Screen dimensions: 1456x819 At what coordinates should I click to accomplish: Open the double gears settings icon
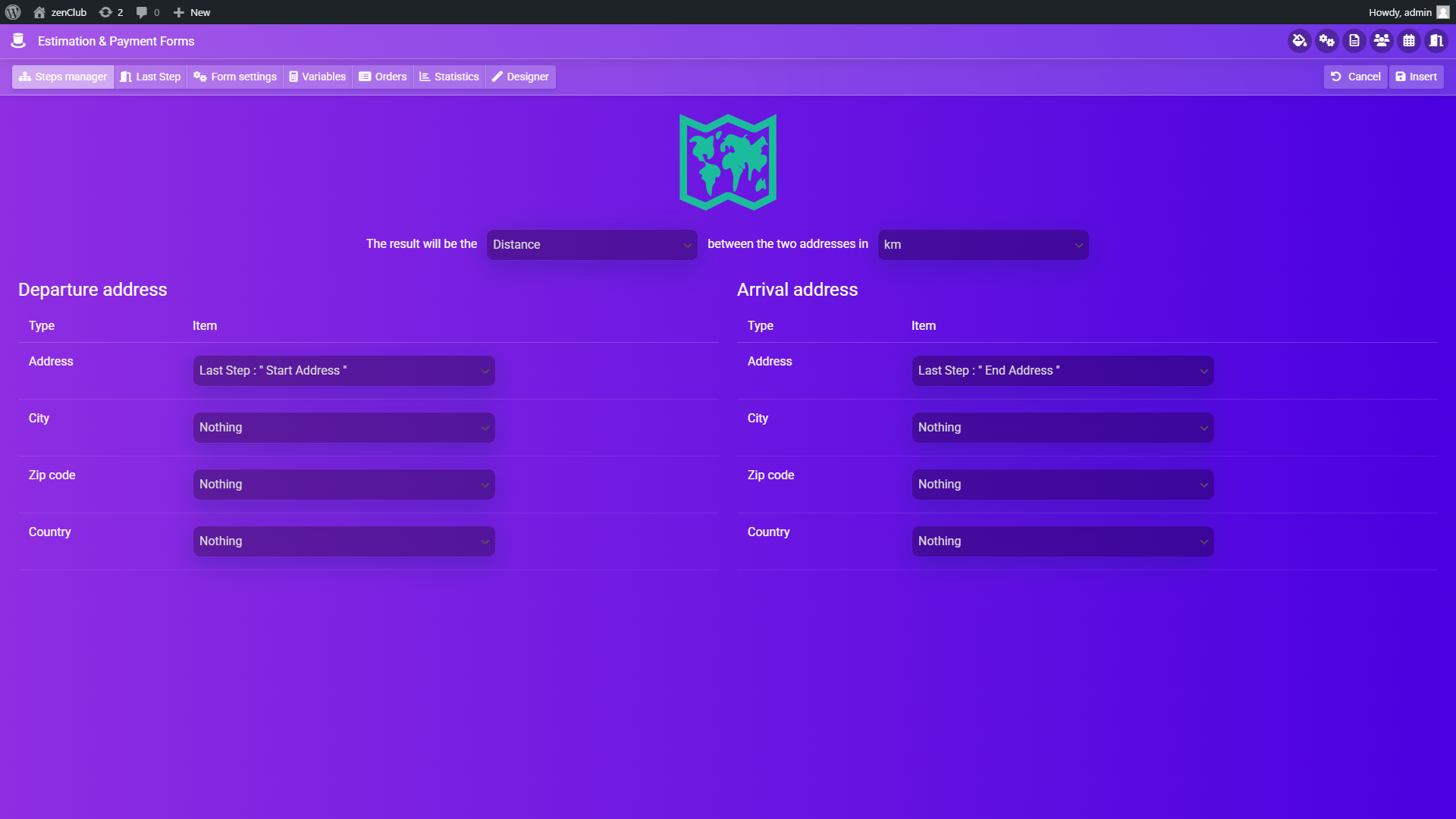[x=1327, y=41]
